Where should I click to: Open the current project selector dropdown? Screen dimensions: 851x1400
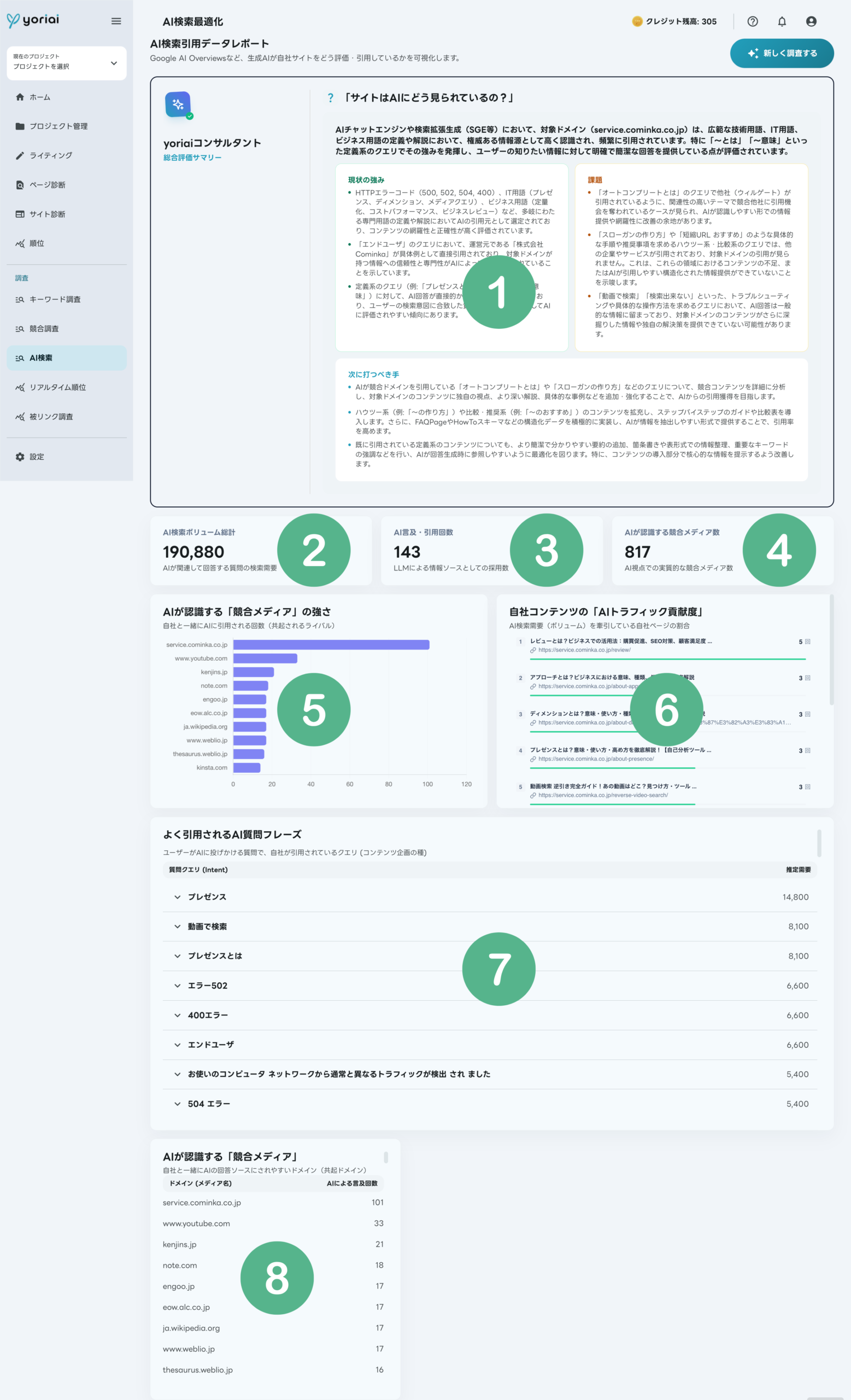coord(67,62)
